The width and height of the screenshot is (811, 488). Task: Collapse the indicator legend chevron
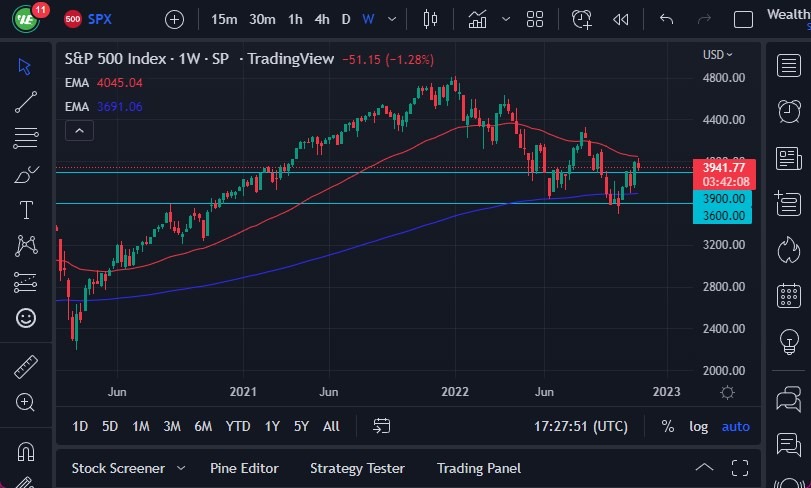pos(79,130)
